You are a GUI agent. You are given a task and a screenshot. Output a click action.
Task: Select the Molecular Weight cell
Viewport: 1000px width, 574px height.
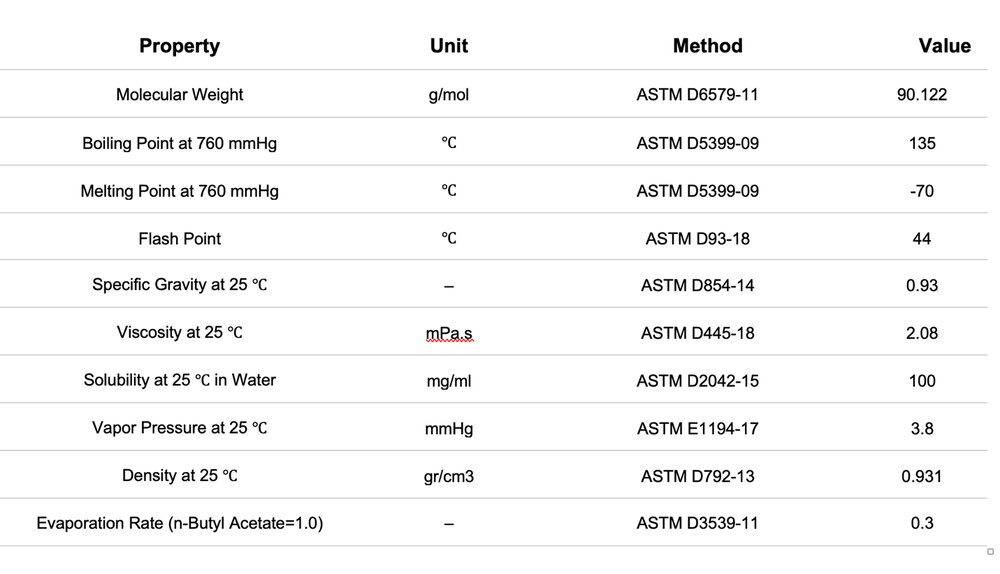click(x=179, y=95)
